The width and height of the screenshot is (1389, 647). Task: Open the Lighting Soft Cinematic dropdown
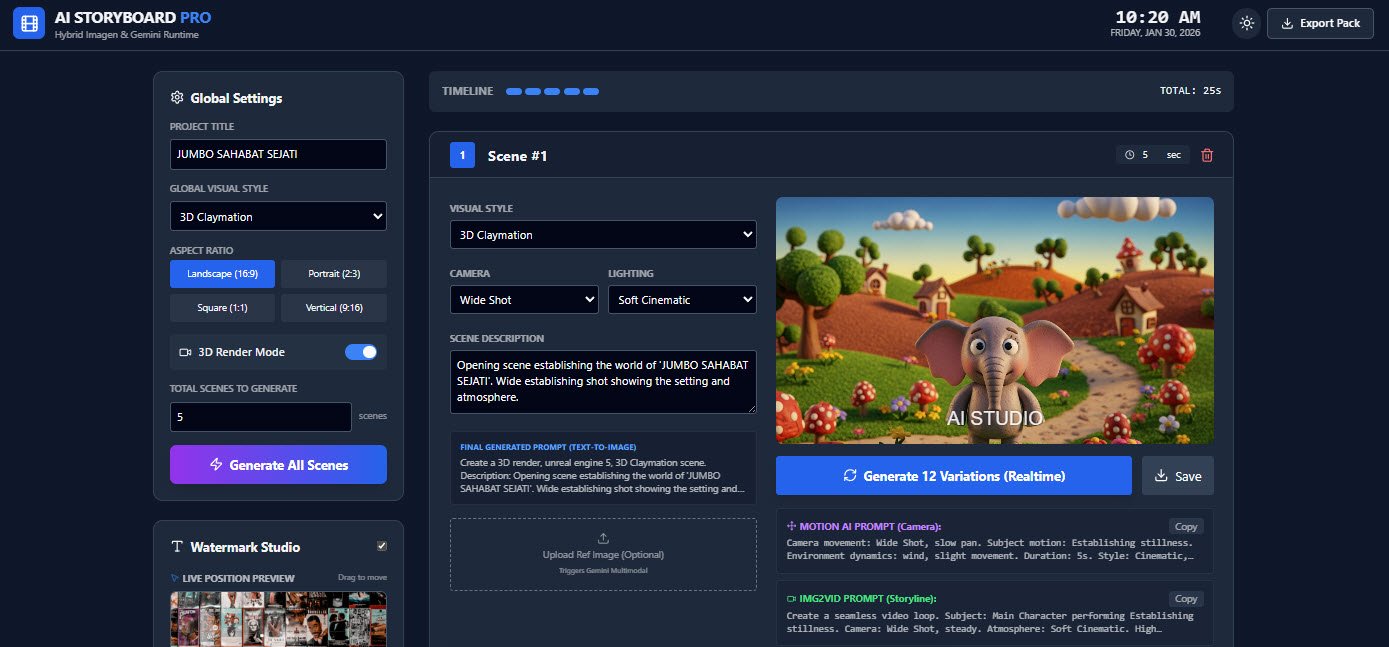[x=682, y=300]
